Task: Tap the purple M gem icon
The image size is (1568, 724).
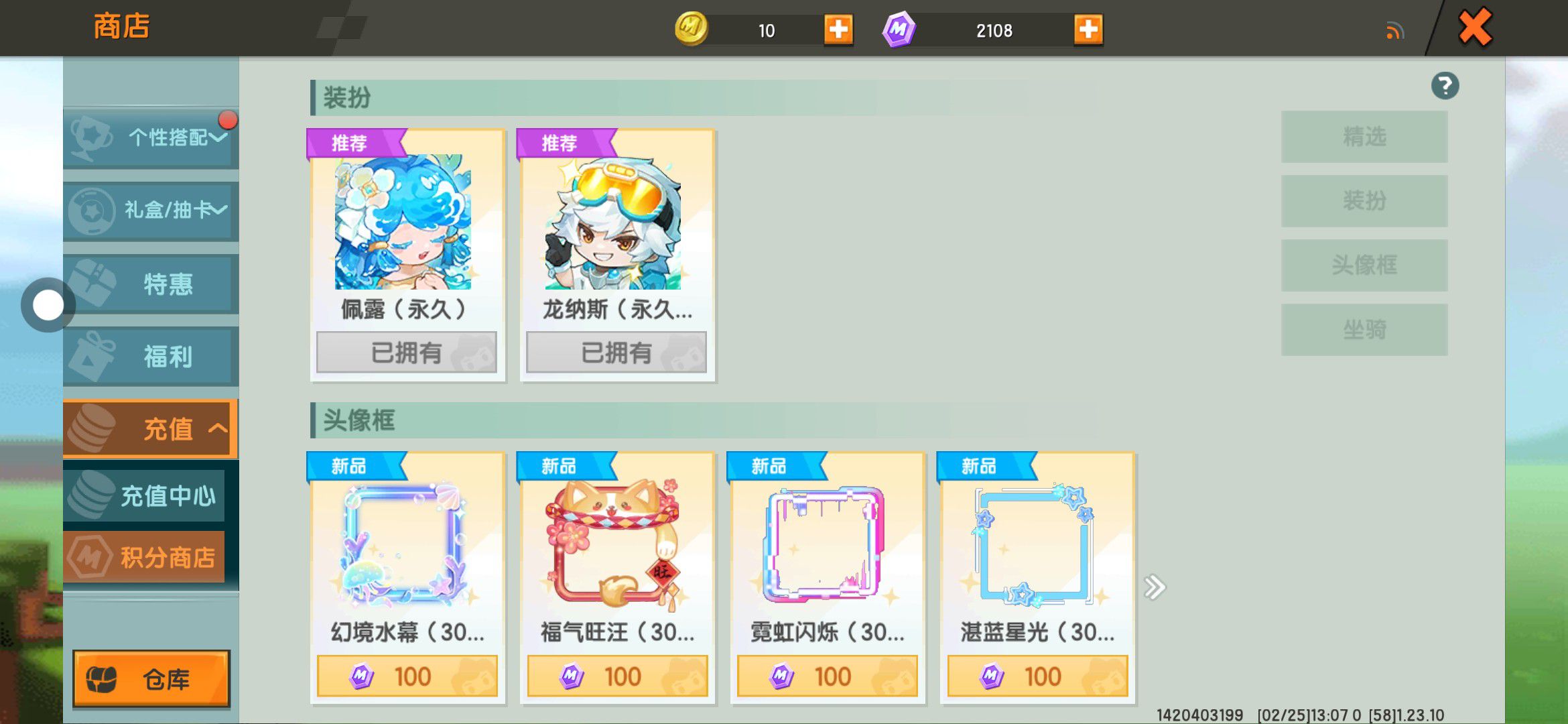Action: 899,29
